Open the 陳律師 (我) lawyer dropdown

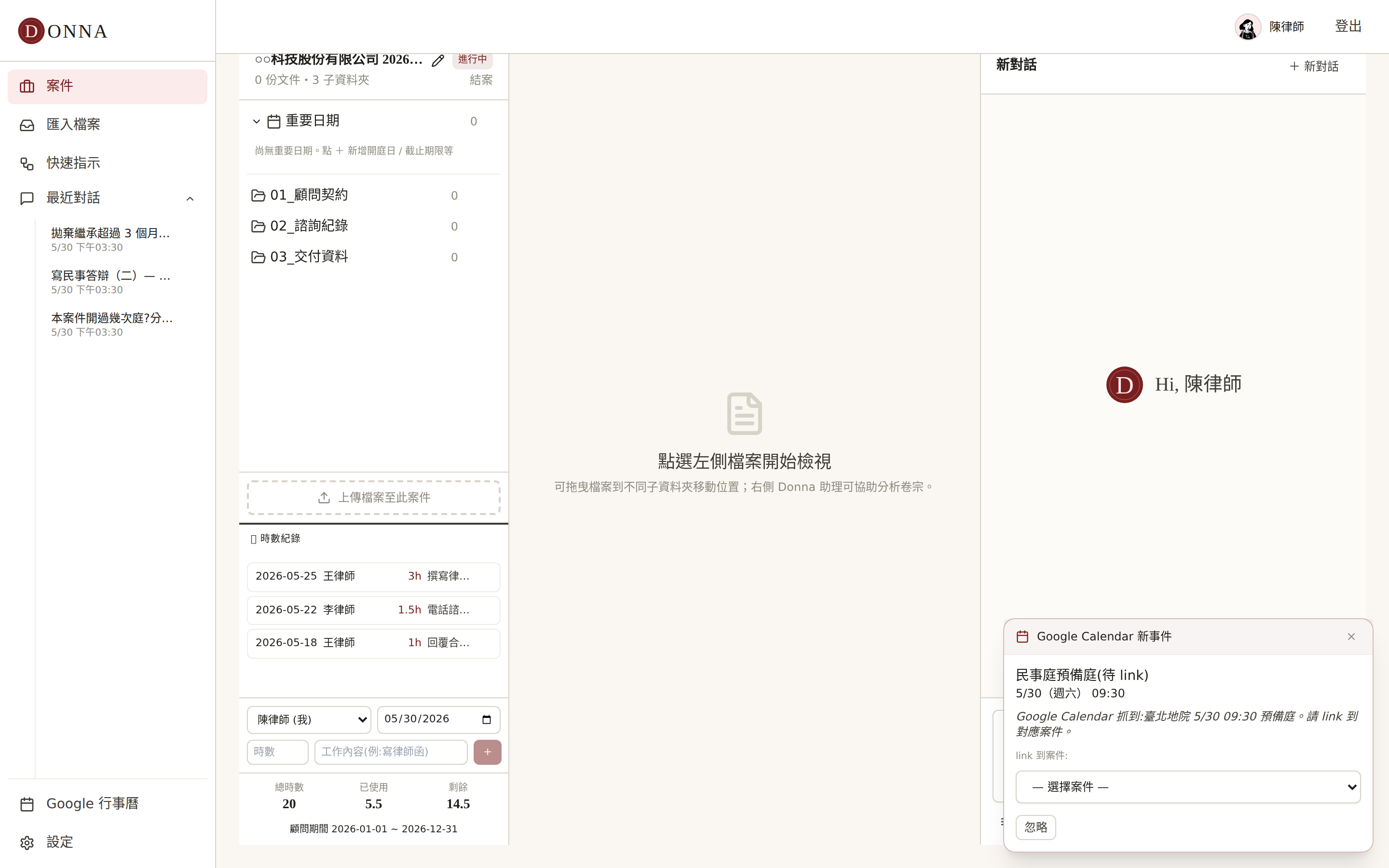(x=309, y=719)
